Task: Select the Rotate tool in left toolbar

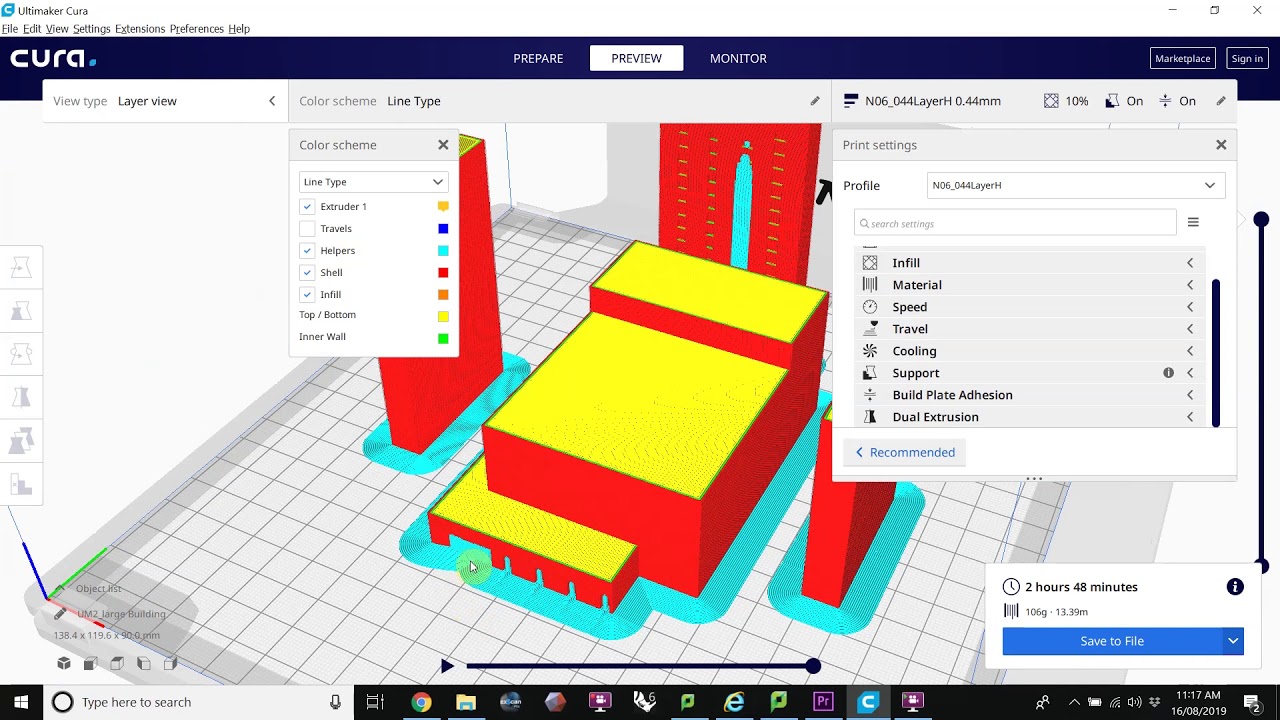Action: [x=21, y=354]
